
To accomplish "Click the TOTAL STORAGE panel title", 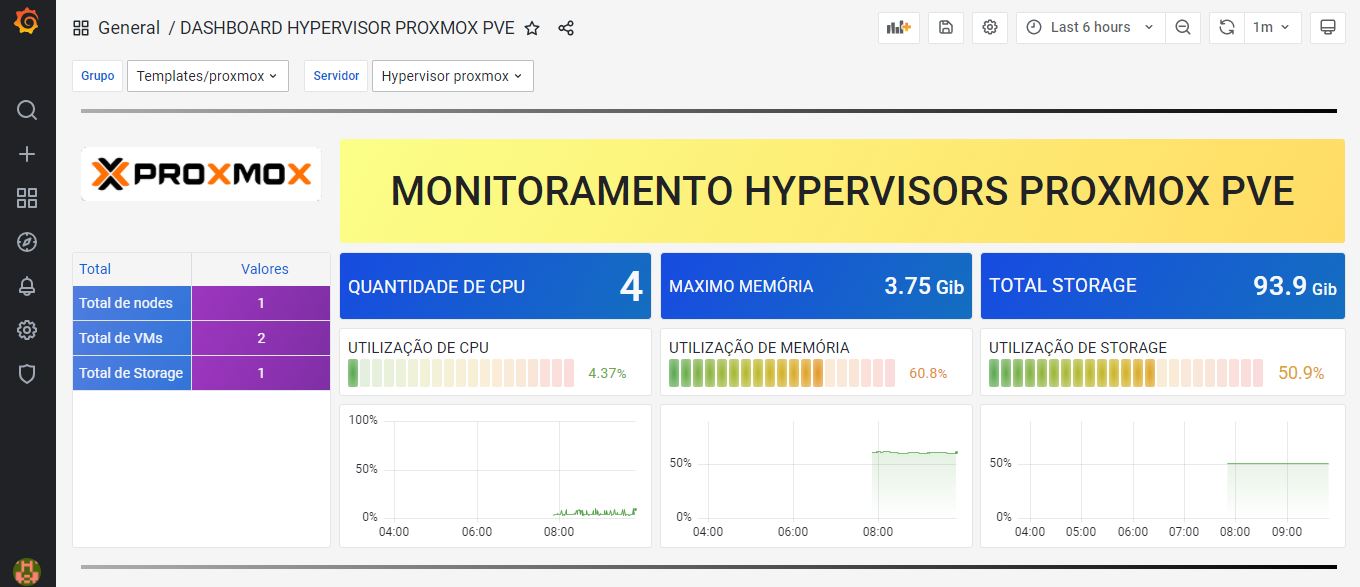I will pyautogui.click(x=1063, y=286).
